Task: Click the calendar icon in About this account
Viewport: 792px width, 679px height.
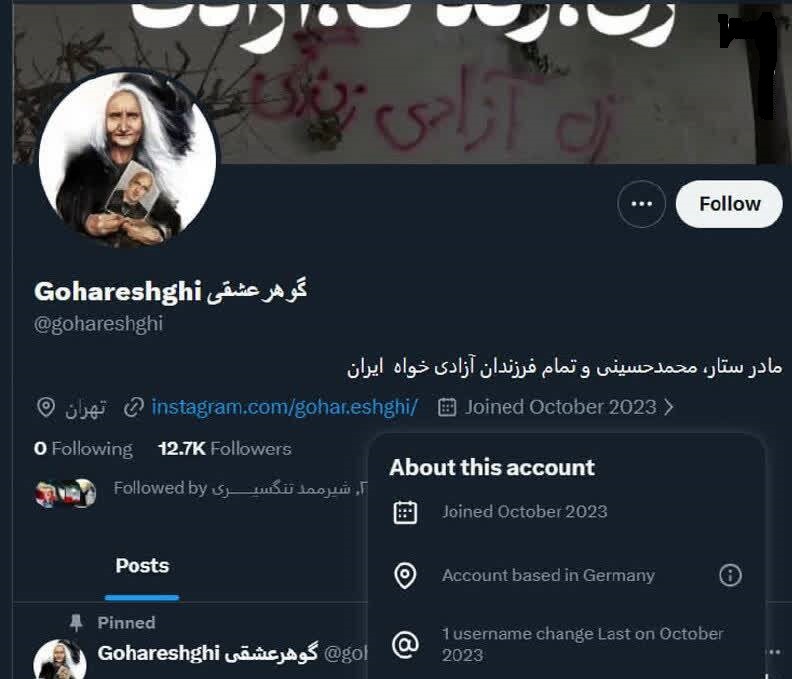Action: tap(405, 512)
